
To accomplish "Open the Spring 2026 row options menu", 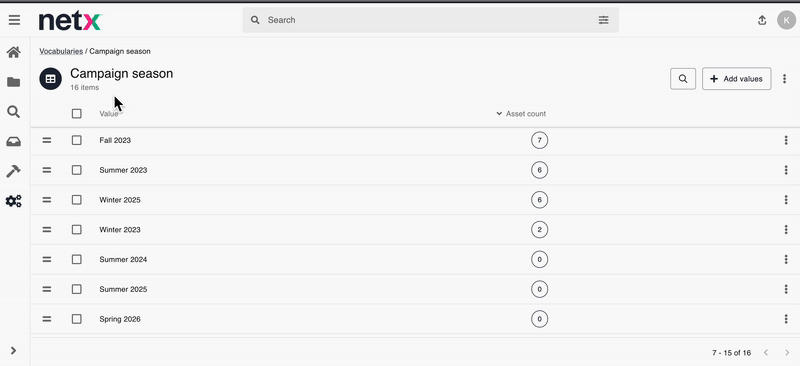I will pyautogui.click(x=786, y=319).
